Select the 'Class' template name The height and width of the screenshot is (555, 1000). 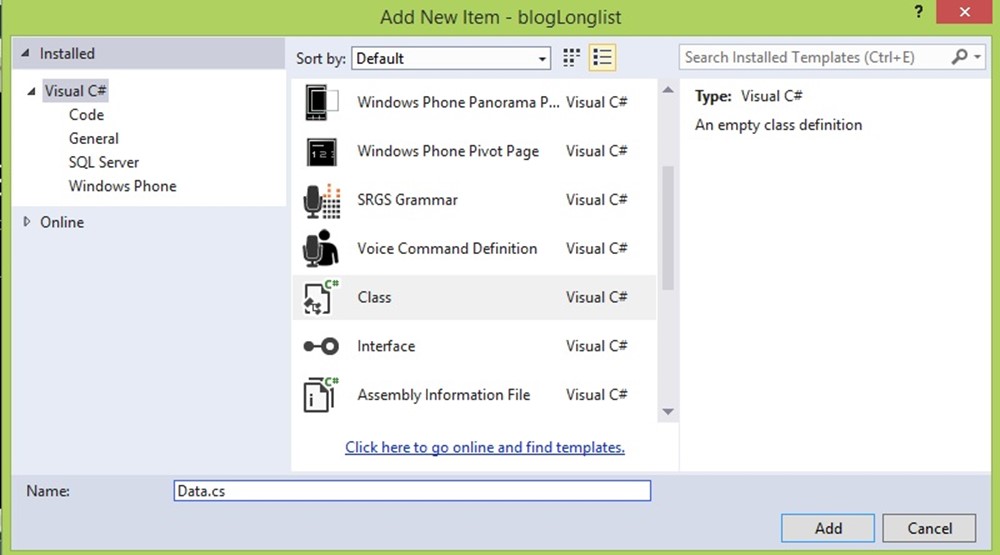point(374,297)
